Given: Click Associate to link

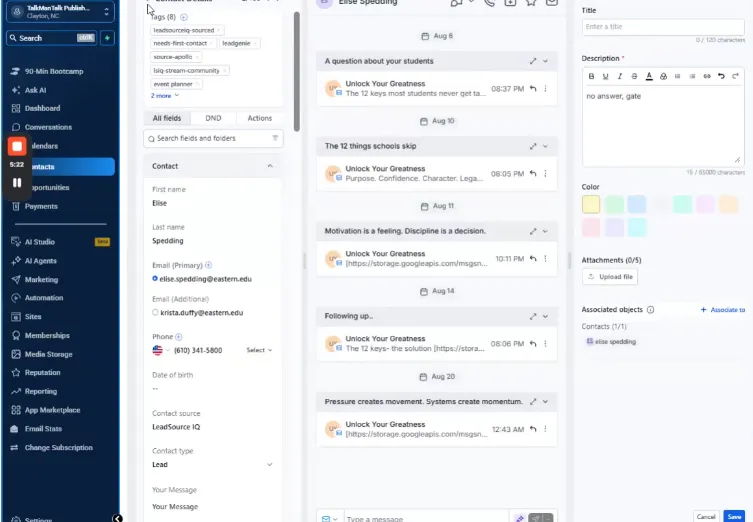Looking at the screenshot, I should [x=723, y=310].
